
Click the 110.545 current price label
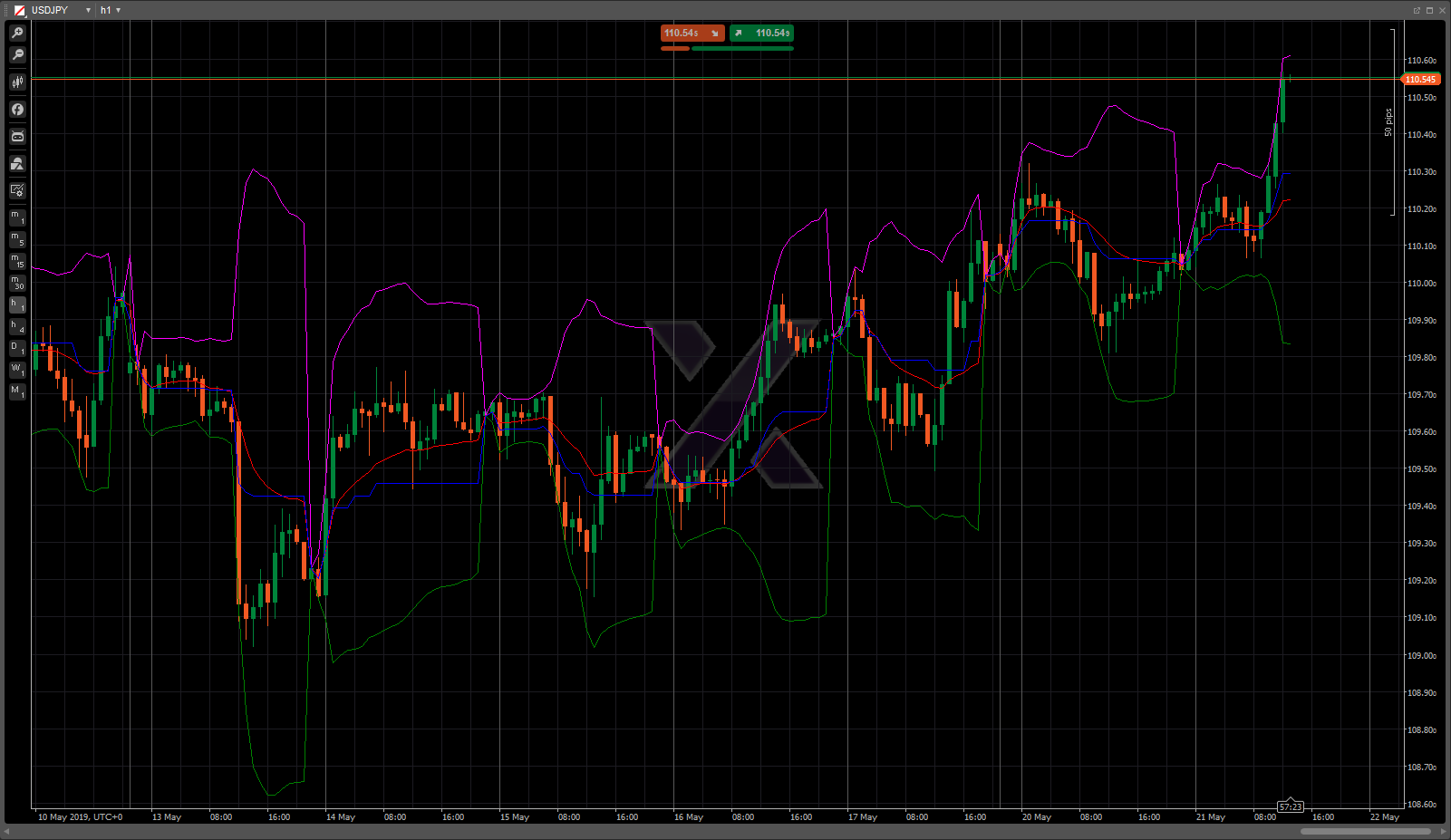point(1420,80)
